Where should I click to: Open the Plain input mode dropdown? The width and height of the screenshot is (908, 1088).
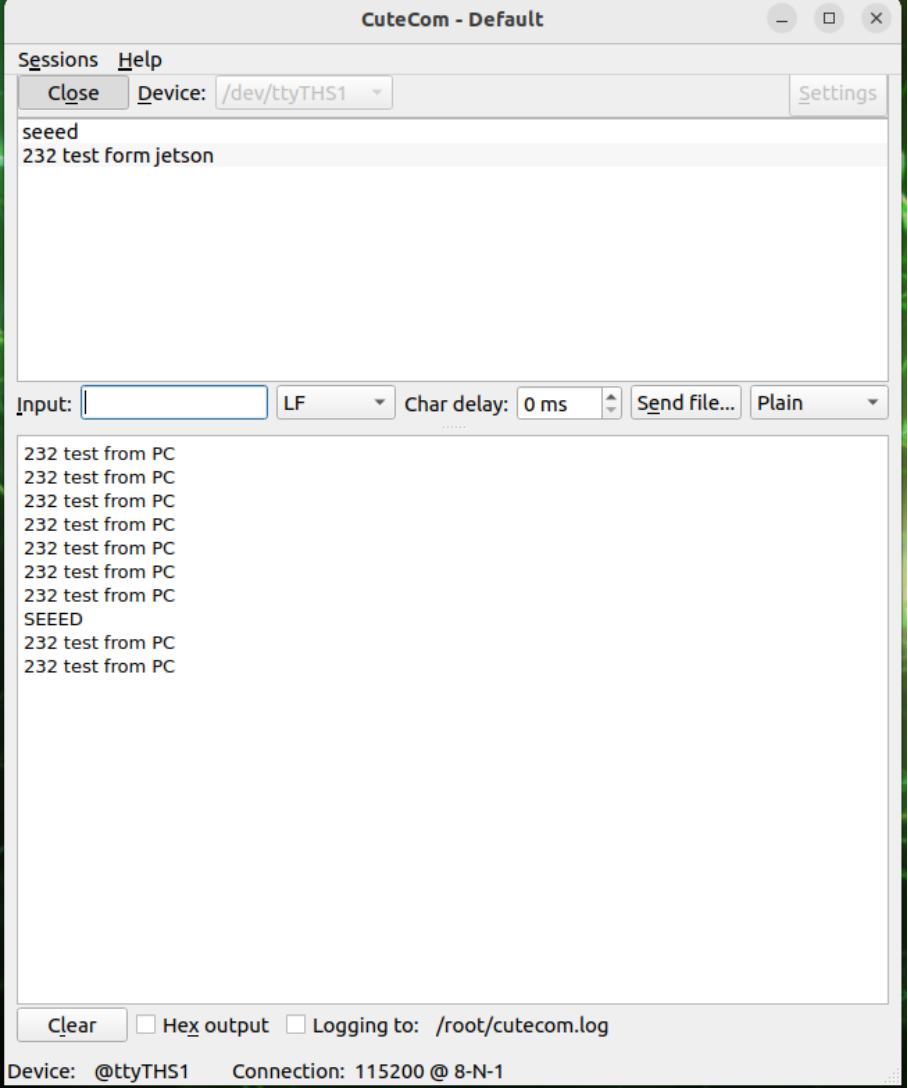click(818, 403)
